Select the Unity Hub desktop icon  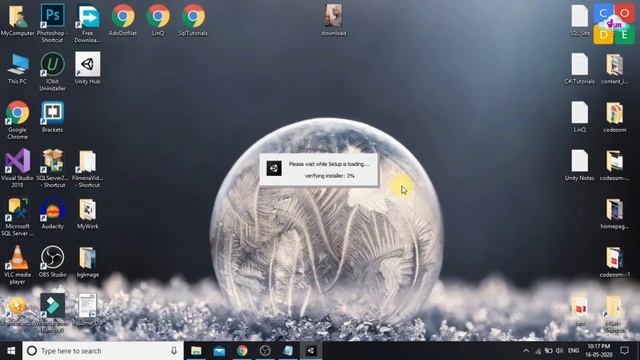[x=87, y=69]
